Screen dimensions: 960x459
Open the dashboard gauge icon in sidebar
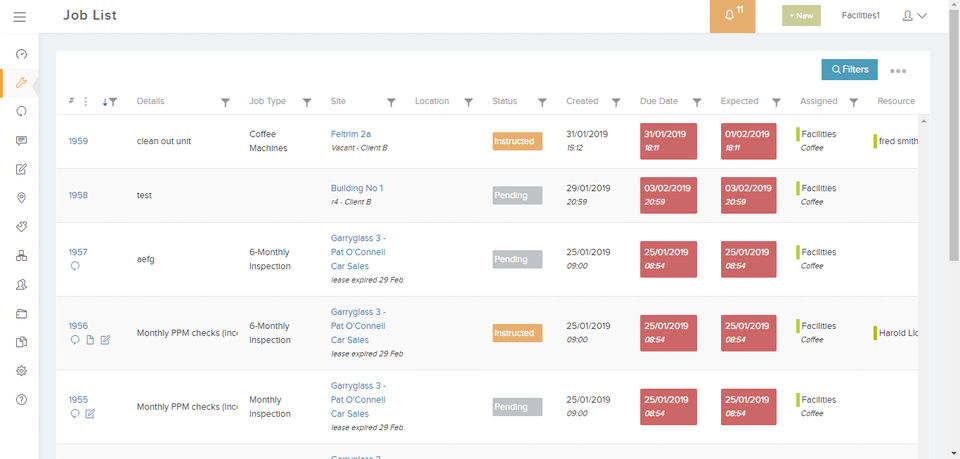(22, 54)
